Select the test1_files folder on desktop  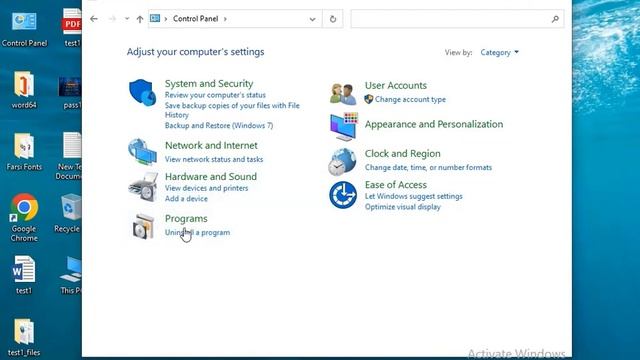tap(24, 338)
